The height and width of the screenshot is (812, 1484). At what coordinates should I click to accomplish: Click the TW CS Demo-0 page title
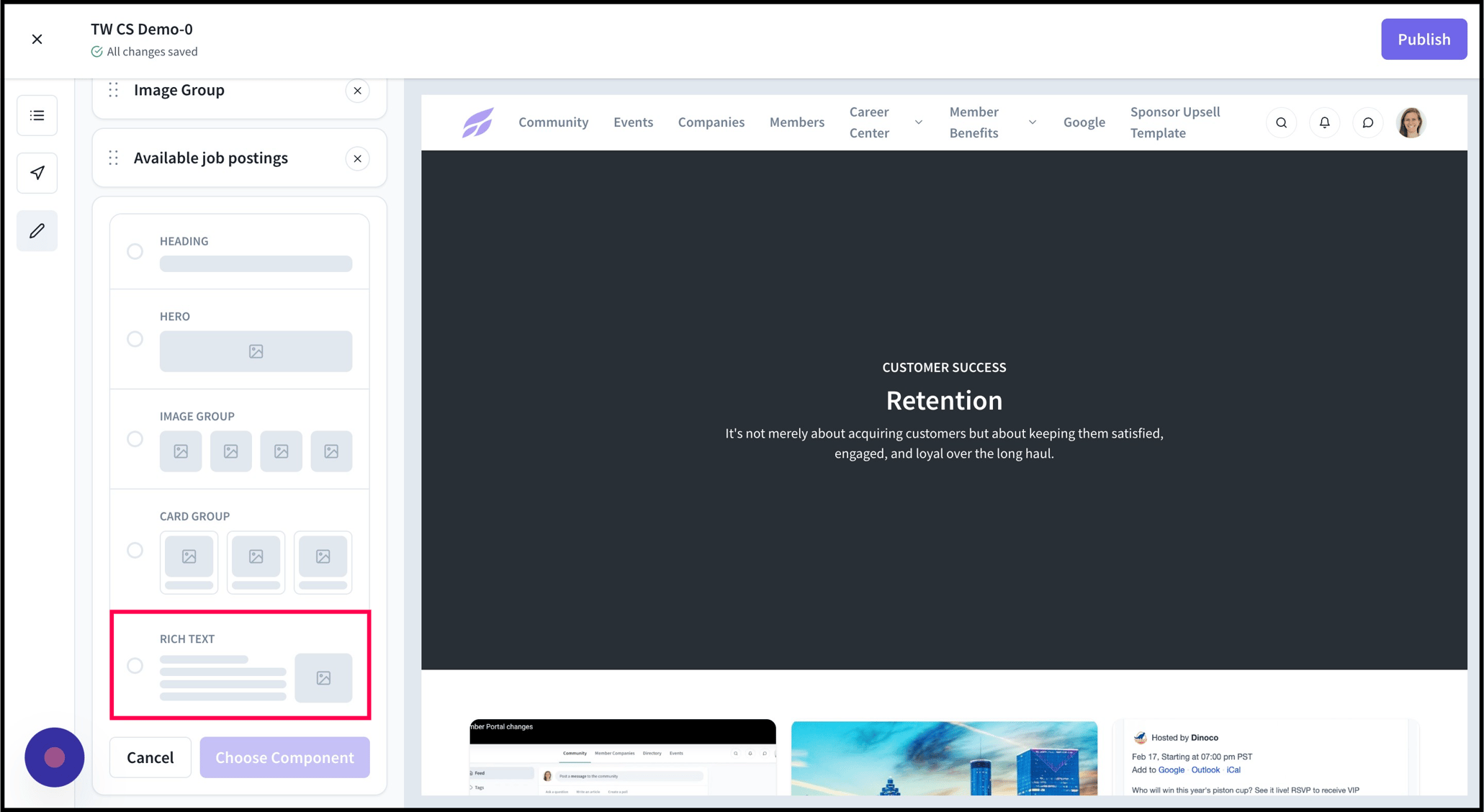[142, 29]
